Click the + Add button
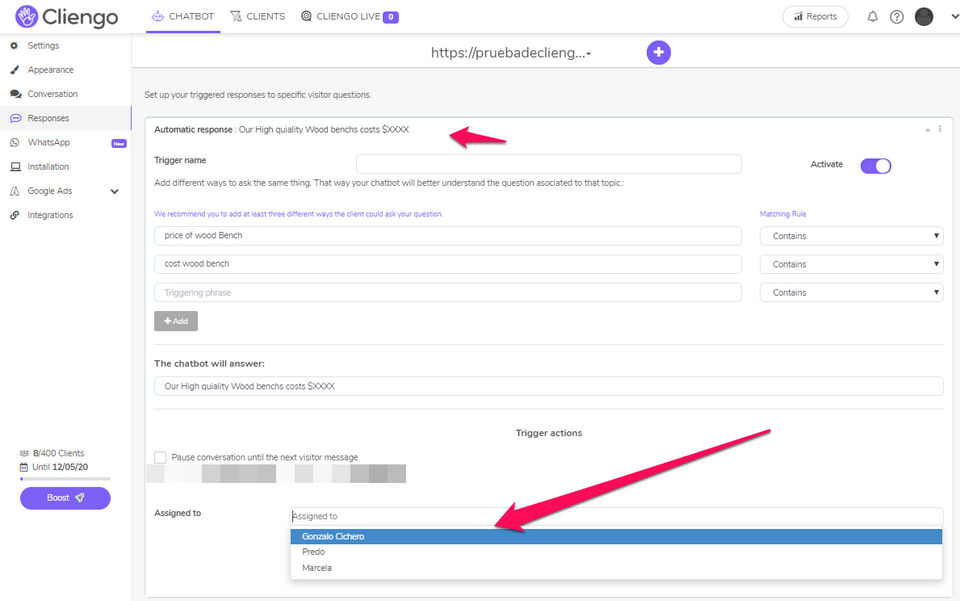The height and width of the screenshot is (601, 960). [176, 321]
